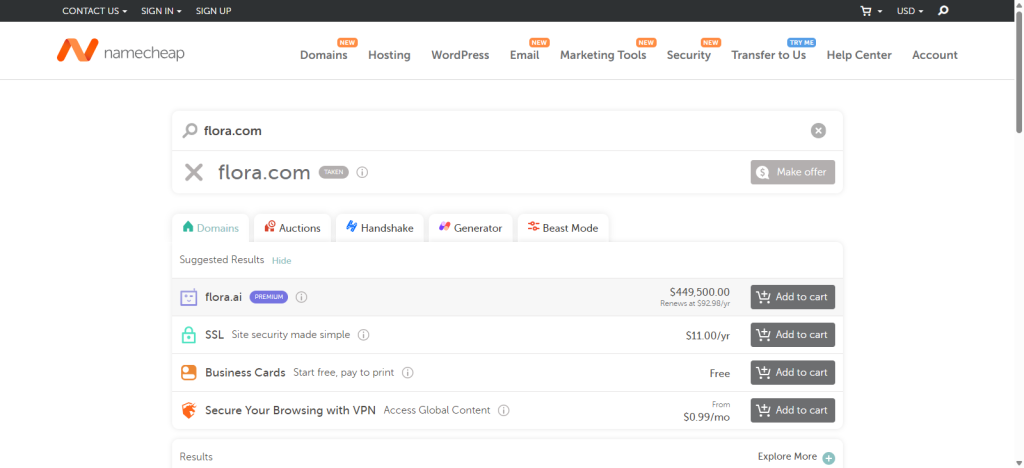Click the $449,500.00 price text
This screenshot has height=468, width=1024.
tap(699, 292)
